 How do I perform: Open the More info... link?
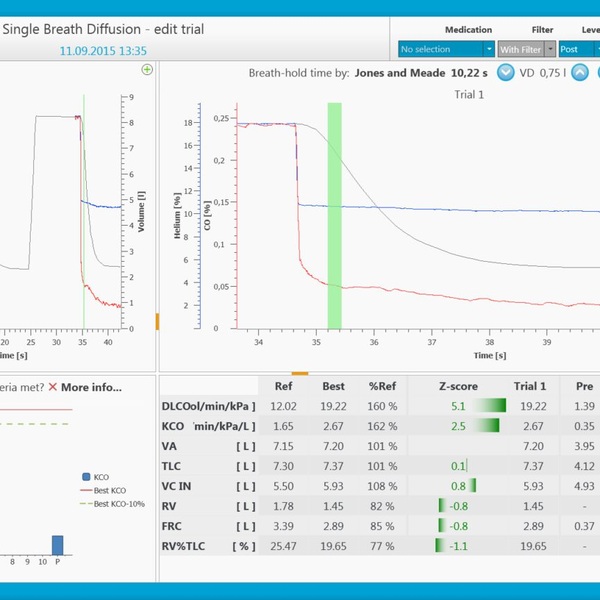pyautogui.click(x=91, y=387)
